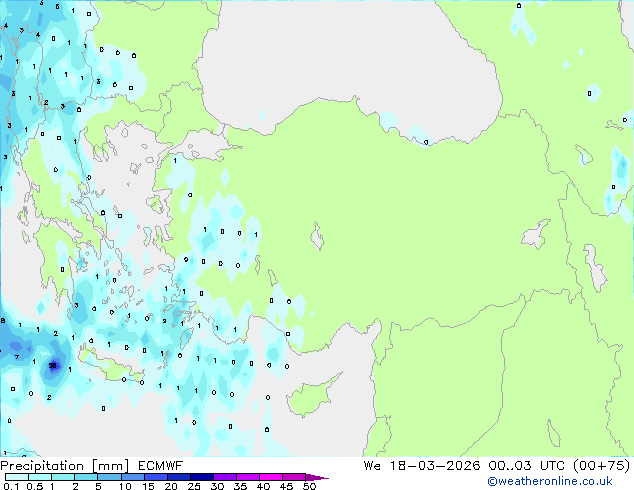
Task: Select legend swatch between 40 and 45
Action: 271,477
